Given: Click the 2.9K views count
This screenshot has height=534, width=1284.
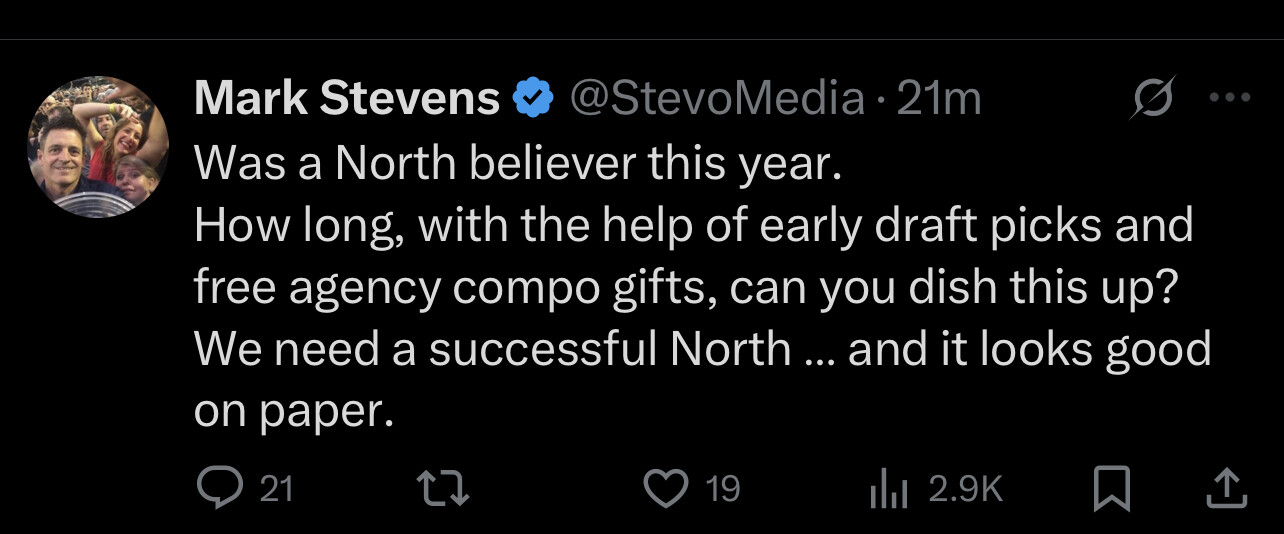Looking at the screenshot, I should [965, 489].
